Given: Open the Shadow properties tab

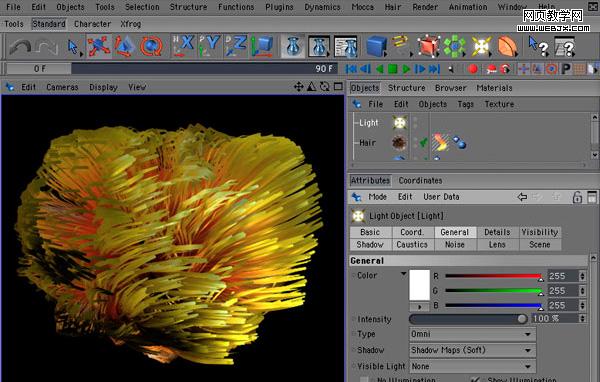Looking at the screenshot, I should pyautogui.click(x=370, y=244).
